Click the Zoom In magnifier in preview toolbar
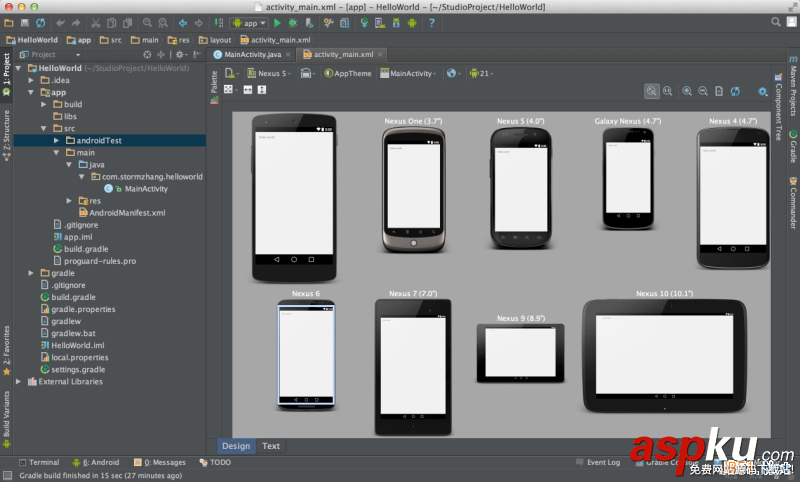Image resolution: width=800 pixels, height=482 pixels. pos(686,91)
